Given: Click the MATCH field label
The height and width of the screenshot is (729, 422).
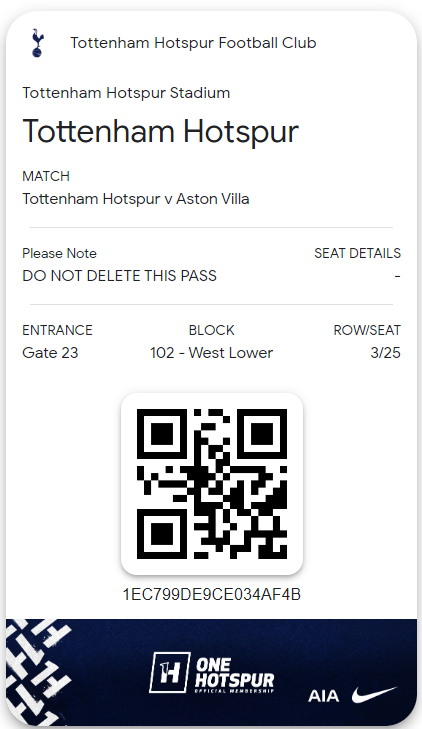Looking at the screenshot, I should coord(46,176).
